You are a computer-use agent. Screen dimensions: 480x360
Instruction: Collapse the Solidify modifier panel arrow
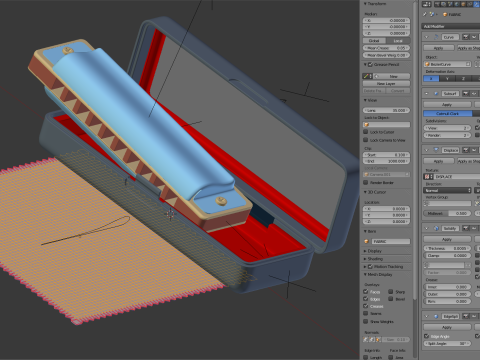coord(426,228)
